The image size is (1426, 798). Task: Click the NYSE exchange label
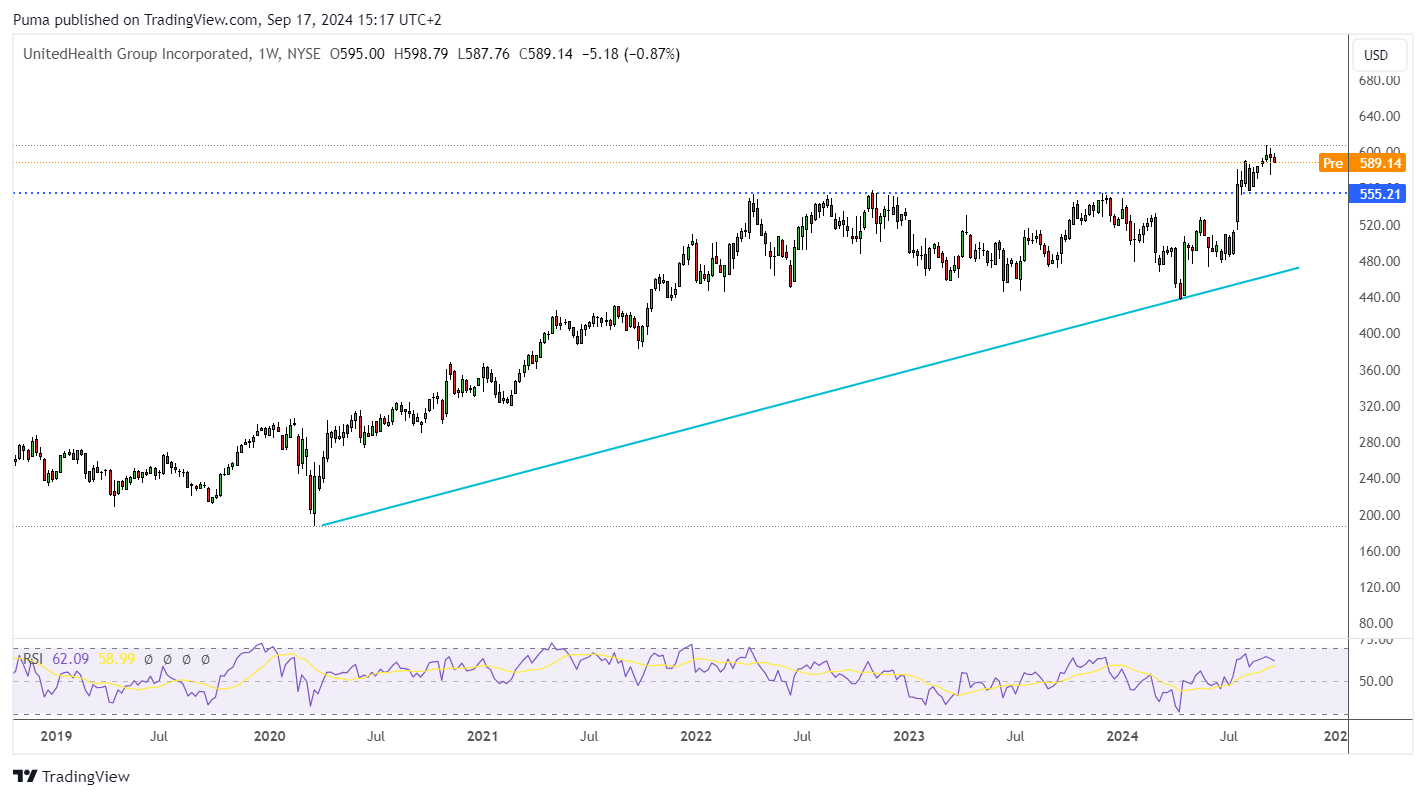click(x=303, y=54)
